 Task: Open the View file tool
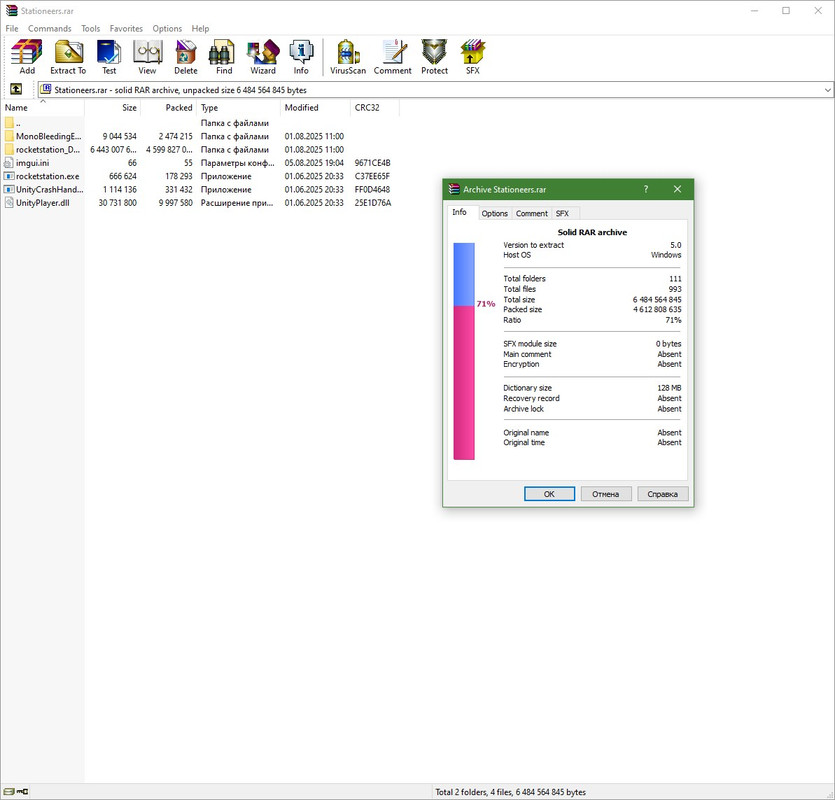(148, 56)
